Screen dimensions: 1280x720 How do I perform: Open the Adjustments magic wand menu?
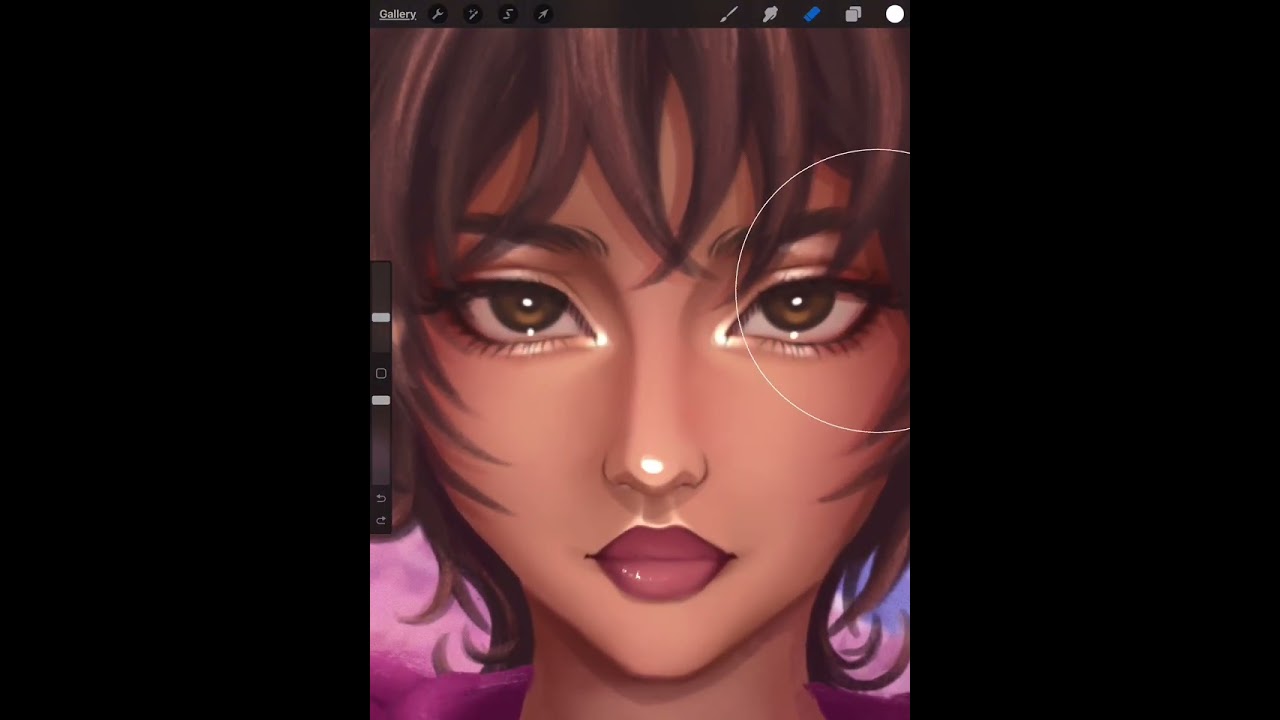tap(473, 14)
